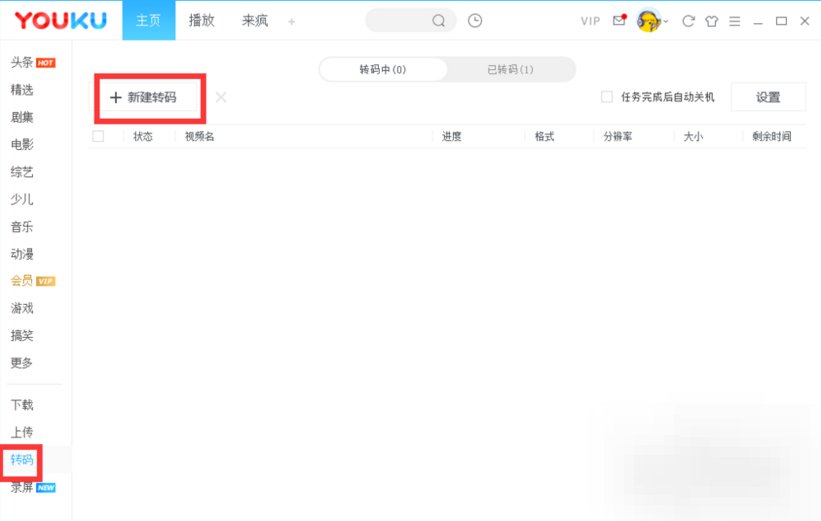Open 上传 section
Viewport: 821px width, 521px height.
[x=22, y=432]
